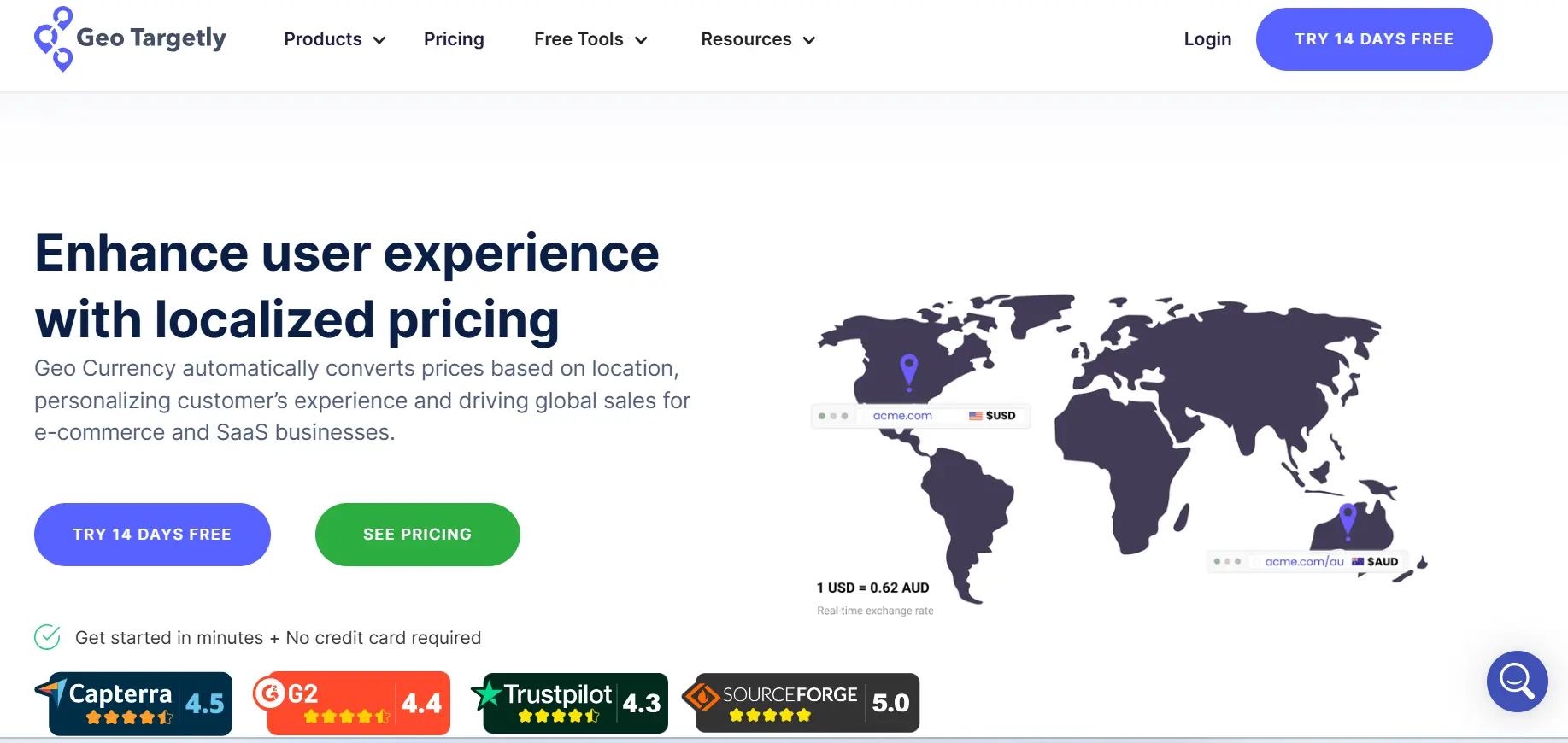Go to the Pricing page
Screen dimensions: 1568x743
[454, 39]
